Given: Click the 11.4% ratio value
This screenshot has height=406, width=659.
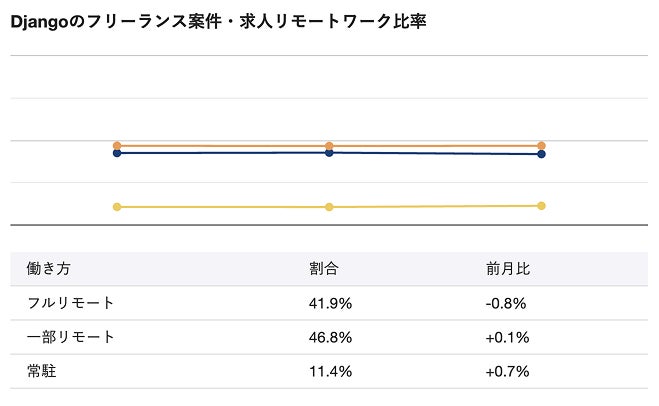Looking at the screenshot, I should point(329,371).
